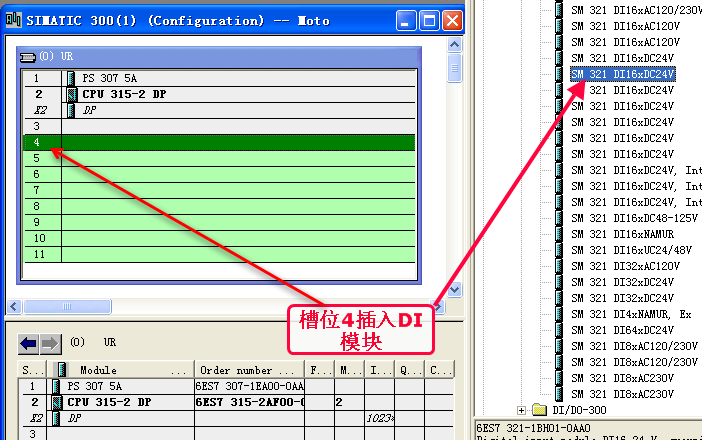The width and height of the screenshot is (702, 440).
Task: Select empty rack slot 10
Action: click(x=219, y=238)
